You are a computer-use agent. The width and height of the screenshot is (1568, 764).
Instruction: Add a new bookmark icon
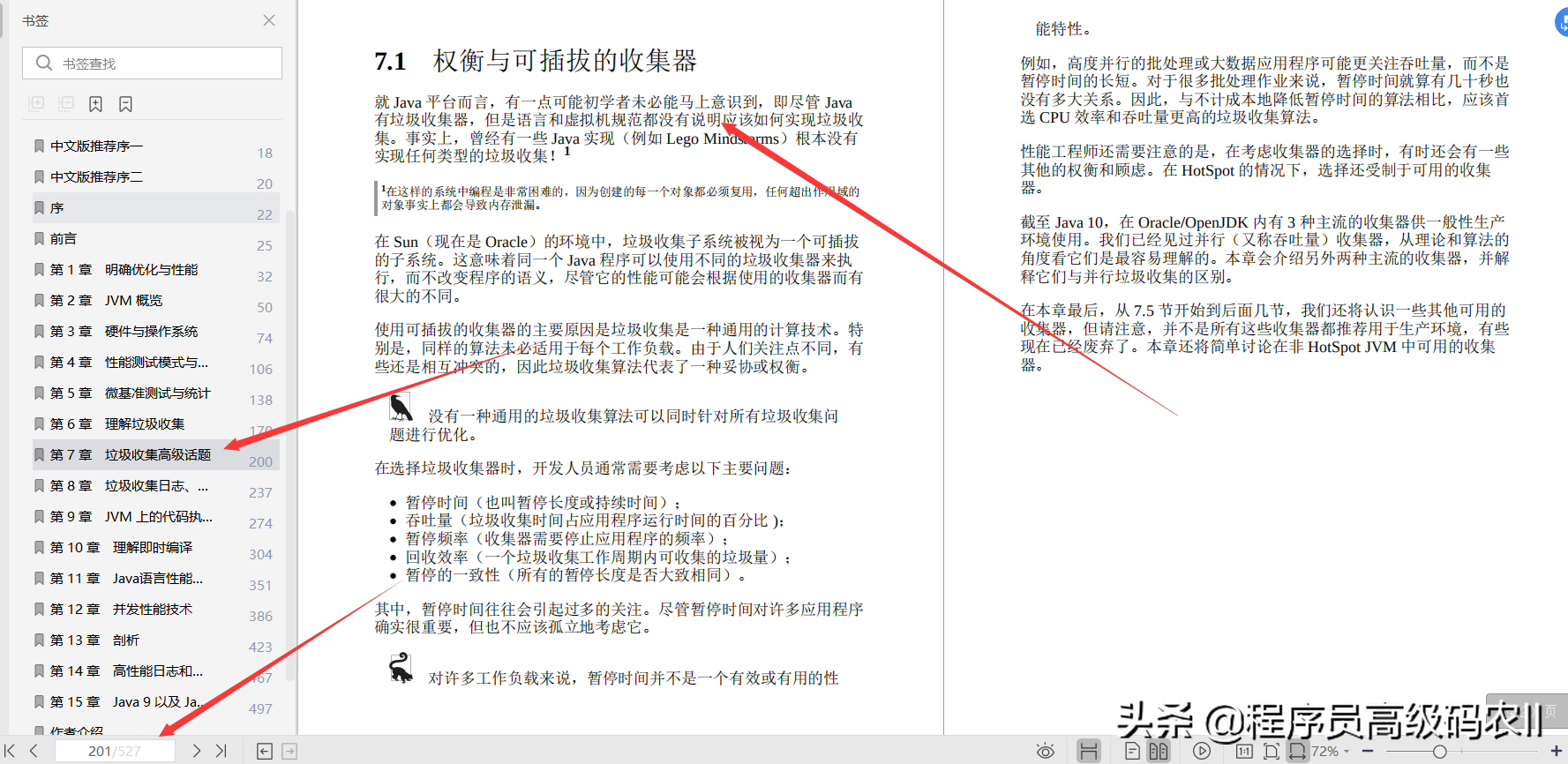coord(95,104)
